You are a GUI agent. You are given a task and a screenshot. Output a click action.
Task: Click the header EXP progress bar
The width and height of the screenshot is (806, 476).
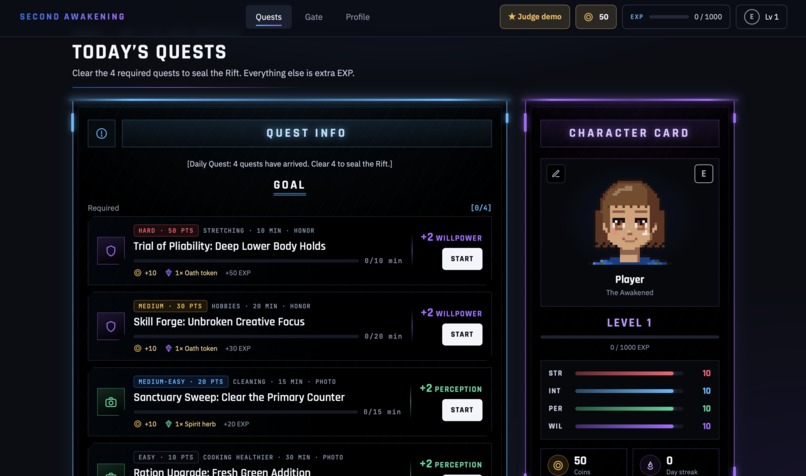point(669,17)
